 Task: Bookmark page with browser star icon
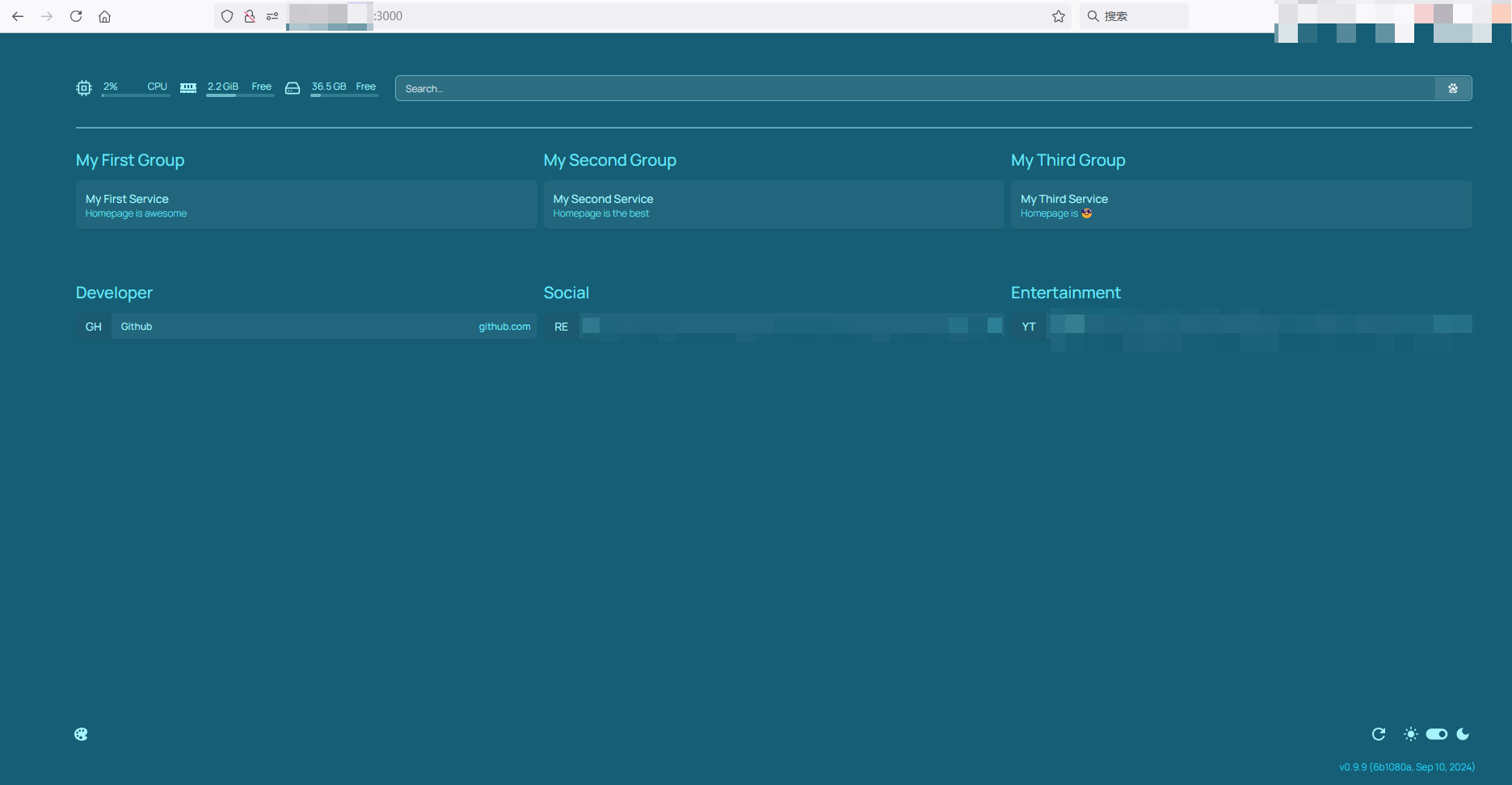pos(1059,16)
